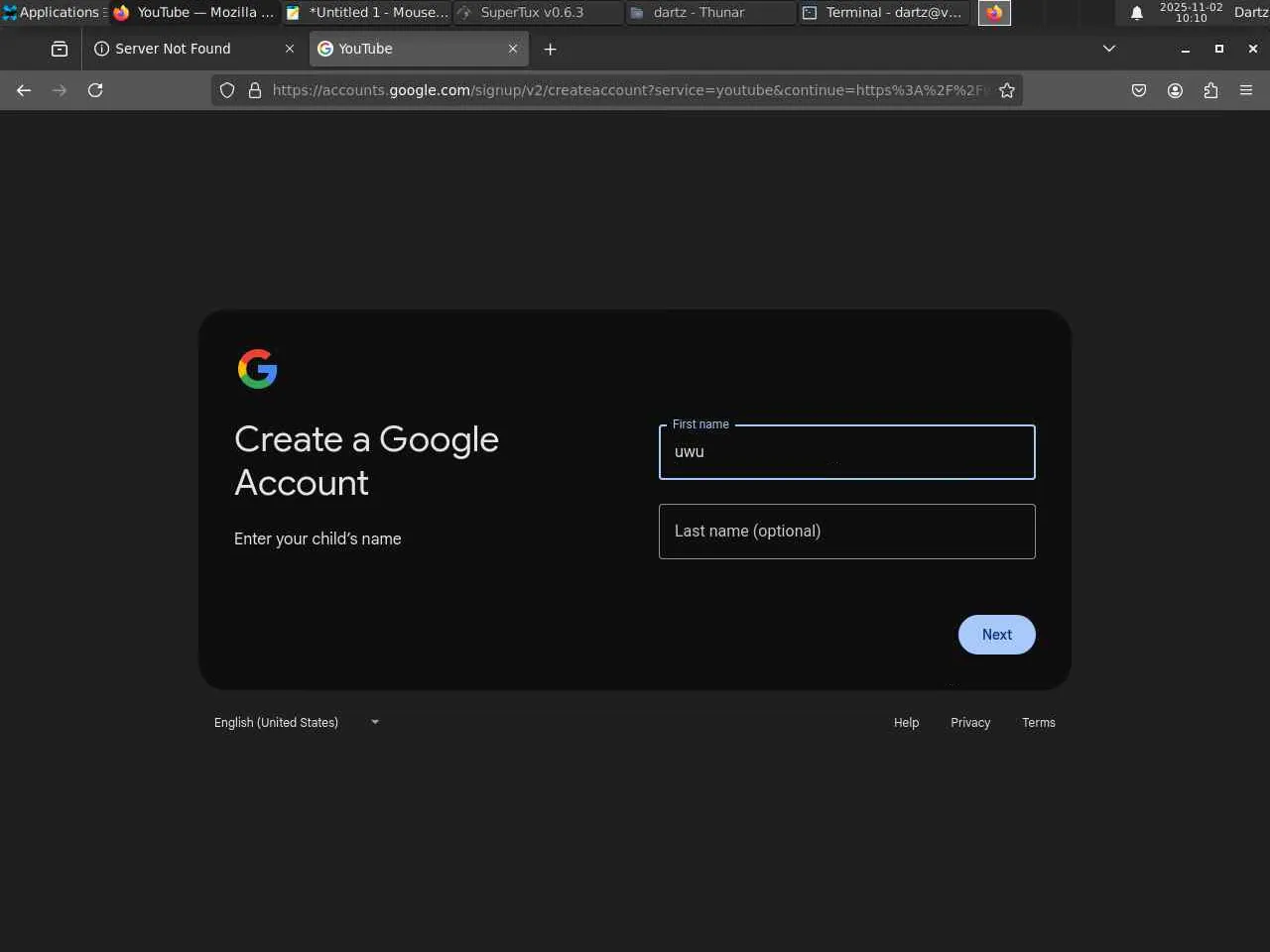Switch to the Terminal taskbar window
Screen dimensions: 1270x952
(x=883, y=13)
